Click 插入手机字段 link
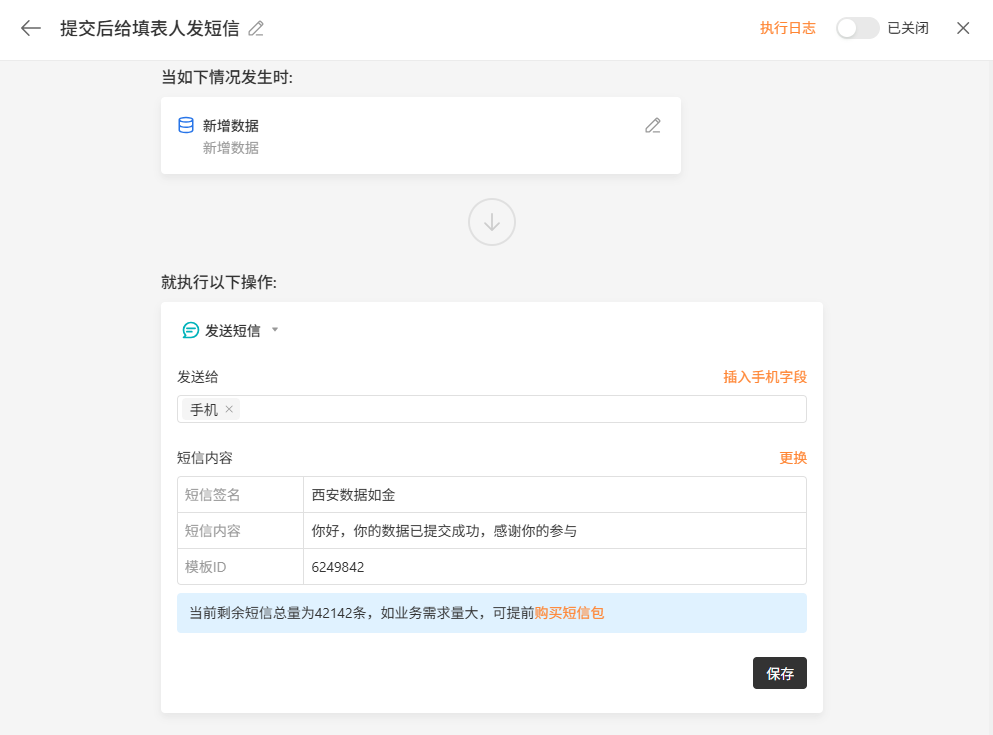The image size is (993, 735). [765, 377]
